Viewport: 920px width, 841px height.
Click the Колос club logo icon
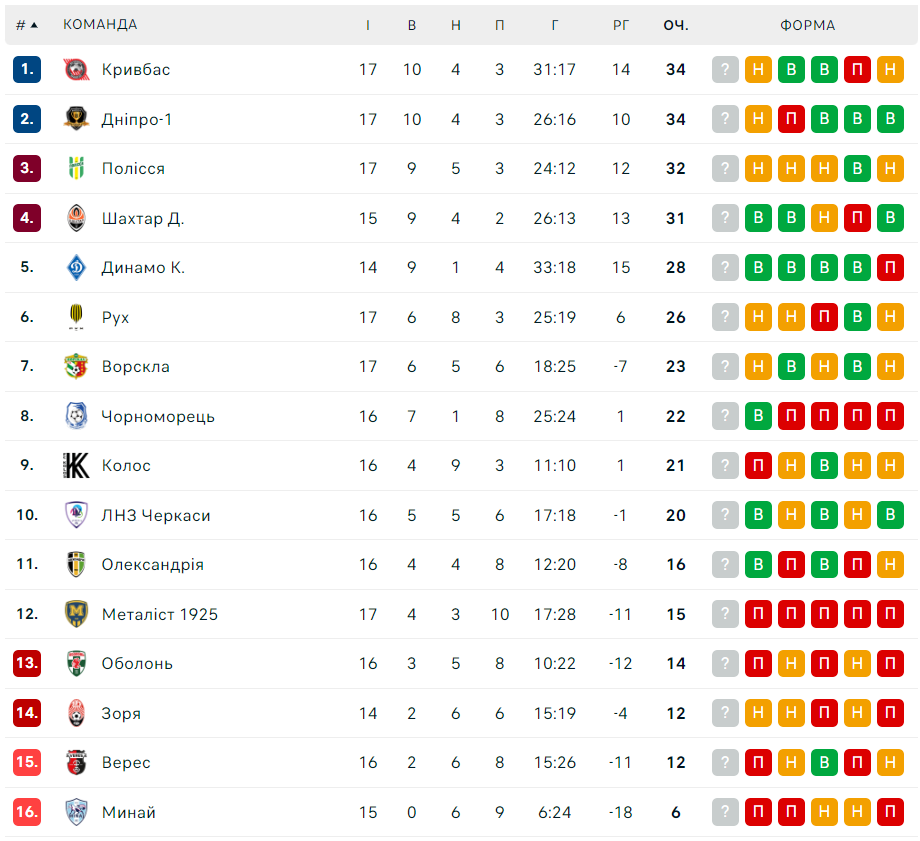click(76, 466)
